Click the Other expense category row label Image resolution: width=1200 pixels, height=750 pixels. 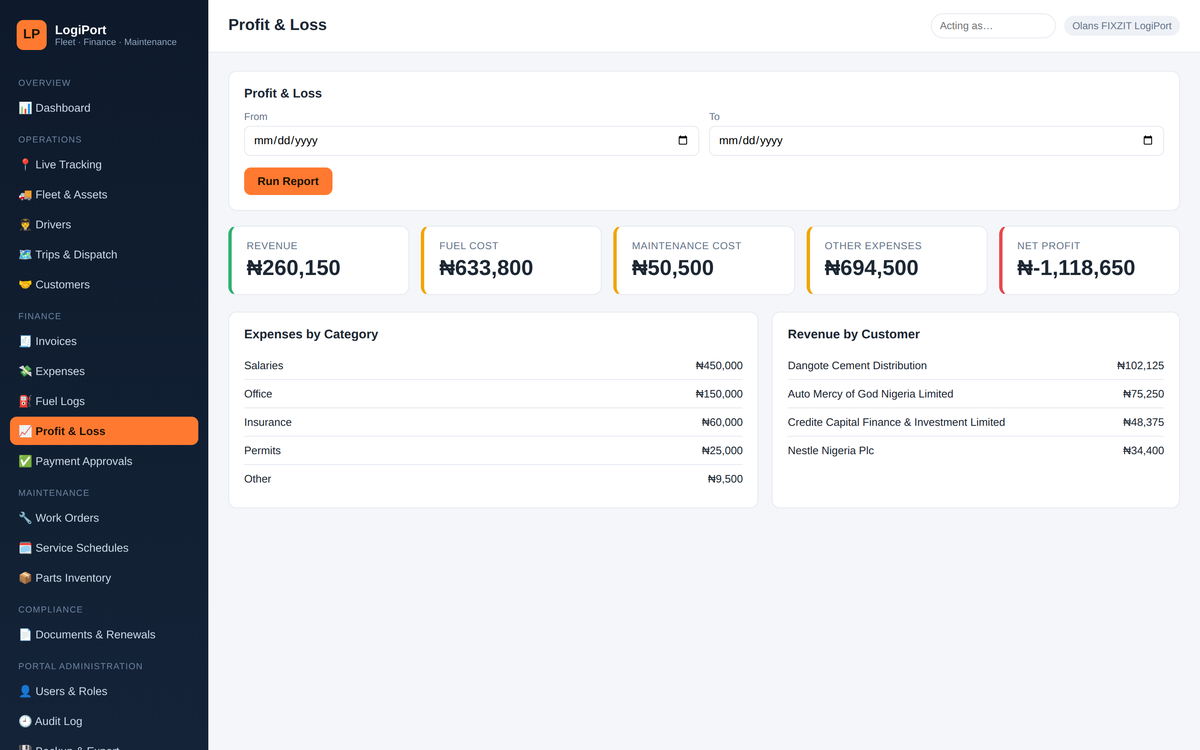[258, 479]
